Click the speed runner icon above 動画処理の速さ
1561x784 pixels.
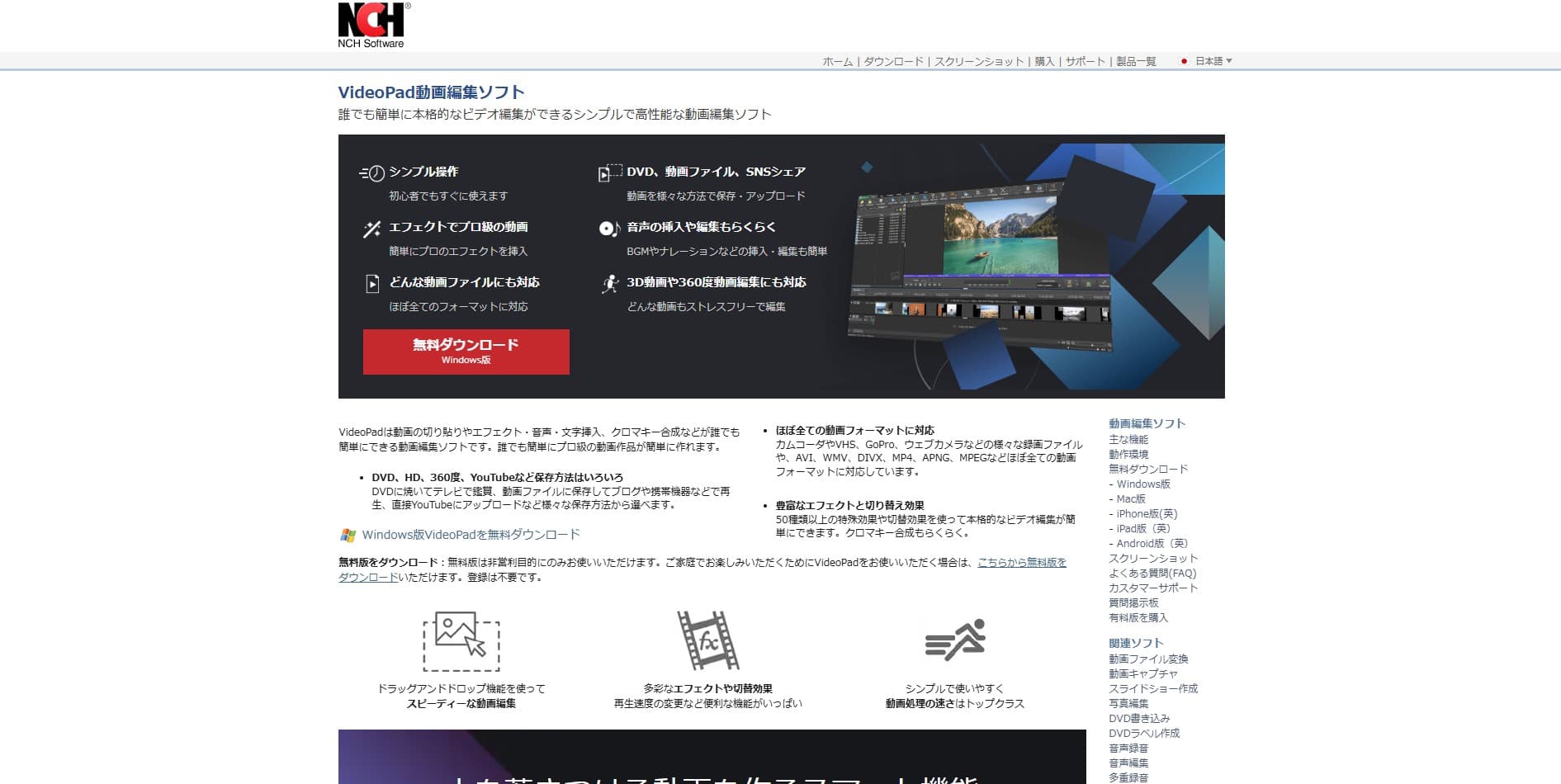tap(960, 640)
